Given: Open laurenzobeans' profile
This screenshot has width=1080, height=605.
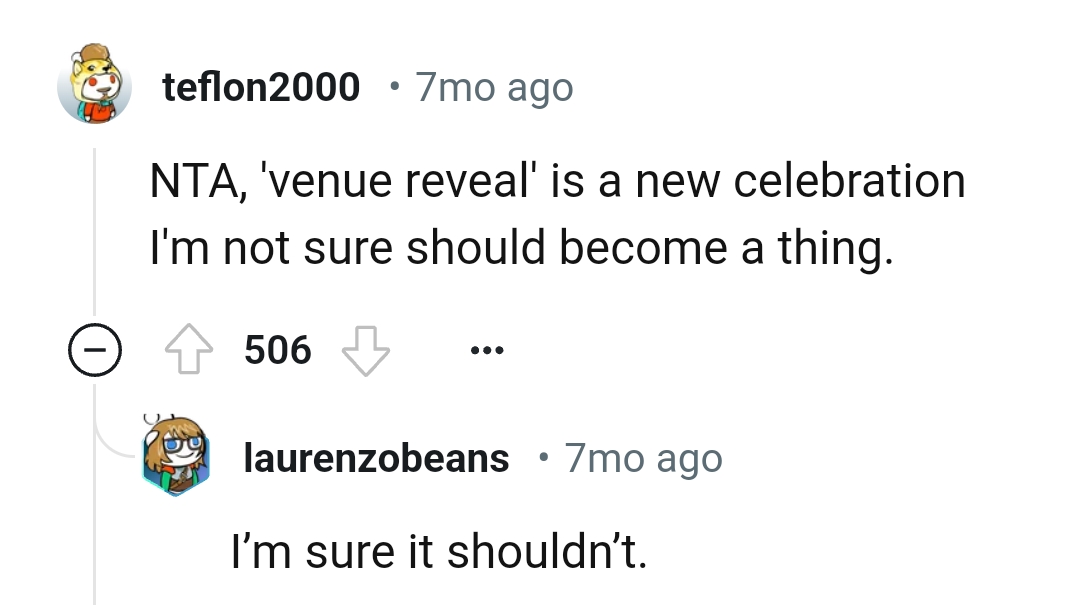Looking at the screenshot, I should 375,457.
